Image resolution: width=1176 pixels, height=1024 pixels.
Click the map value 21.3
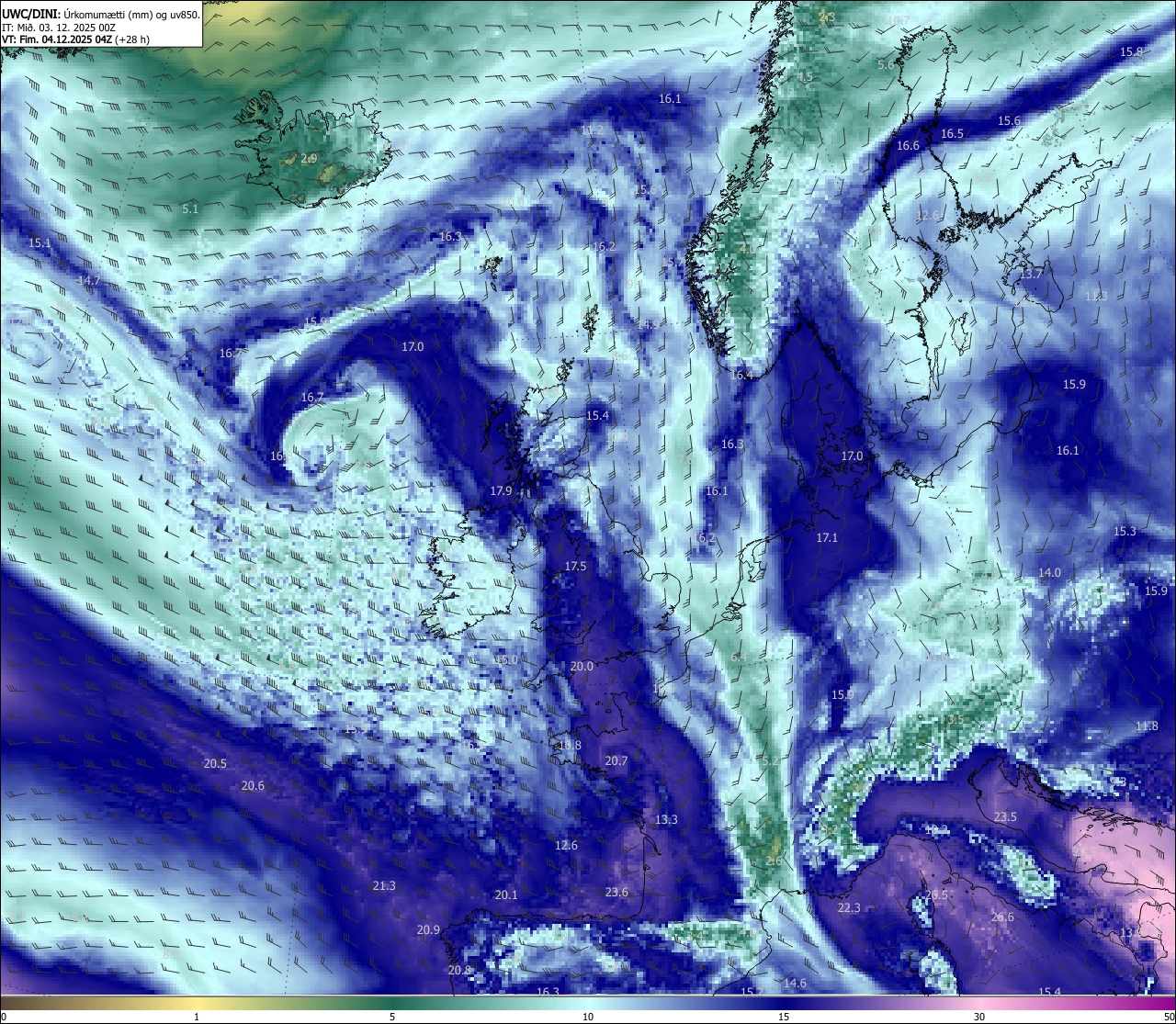384,886
